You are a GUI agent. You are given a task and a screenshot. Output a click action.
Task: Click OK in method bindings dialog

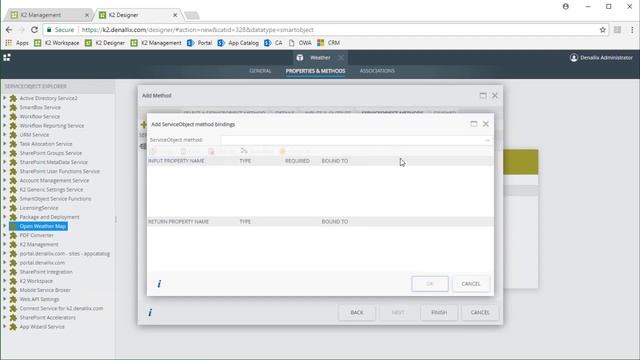pyautogui.click(x=430, y=284)
